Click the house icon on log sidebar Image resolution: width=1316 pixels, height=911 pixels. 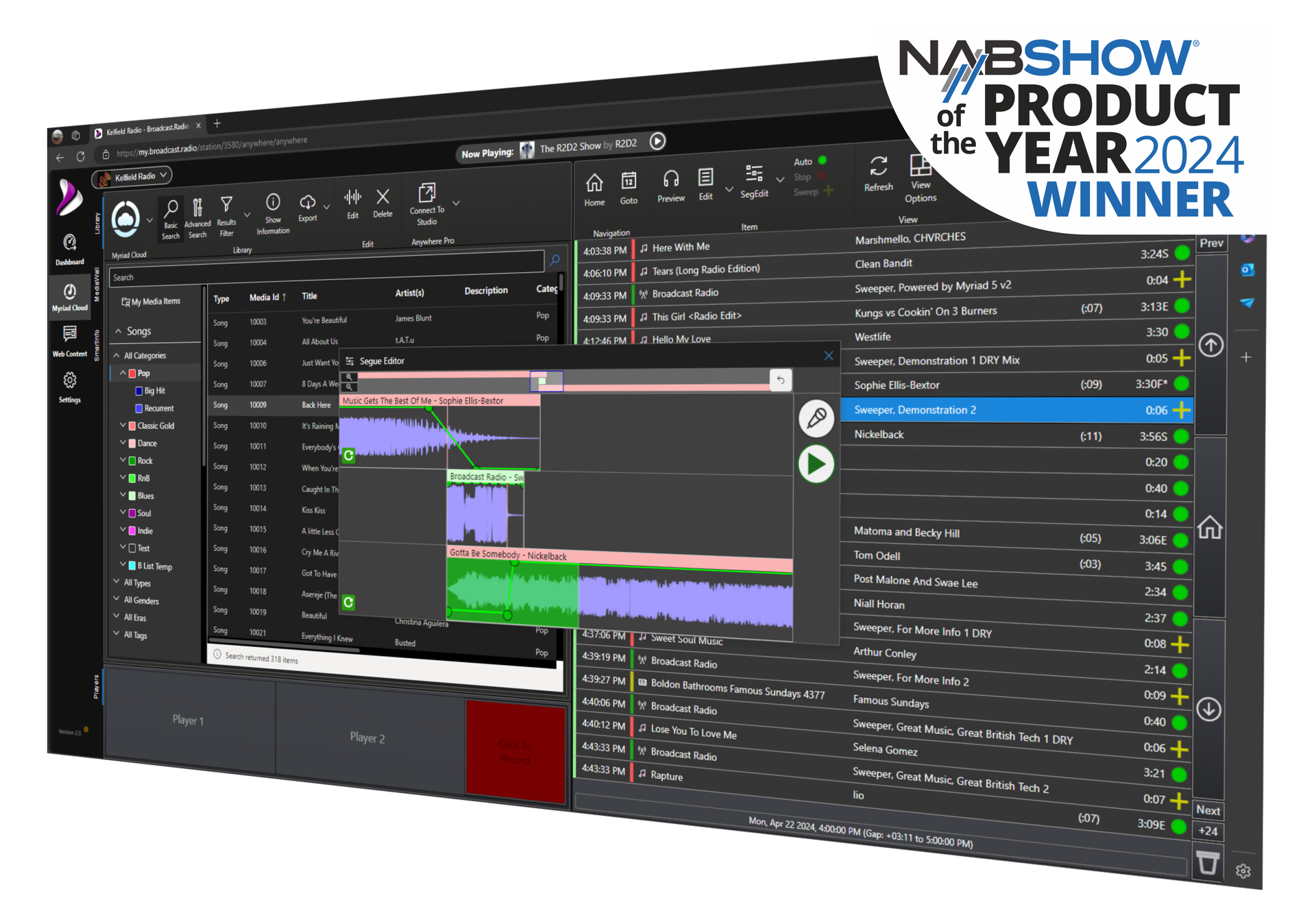[x=1210, y=527]
